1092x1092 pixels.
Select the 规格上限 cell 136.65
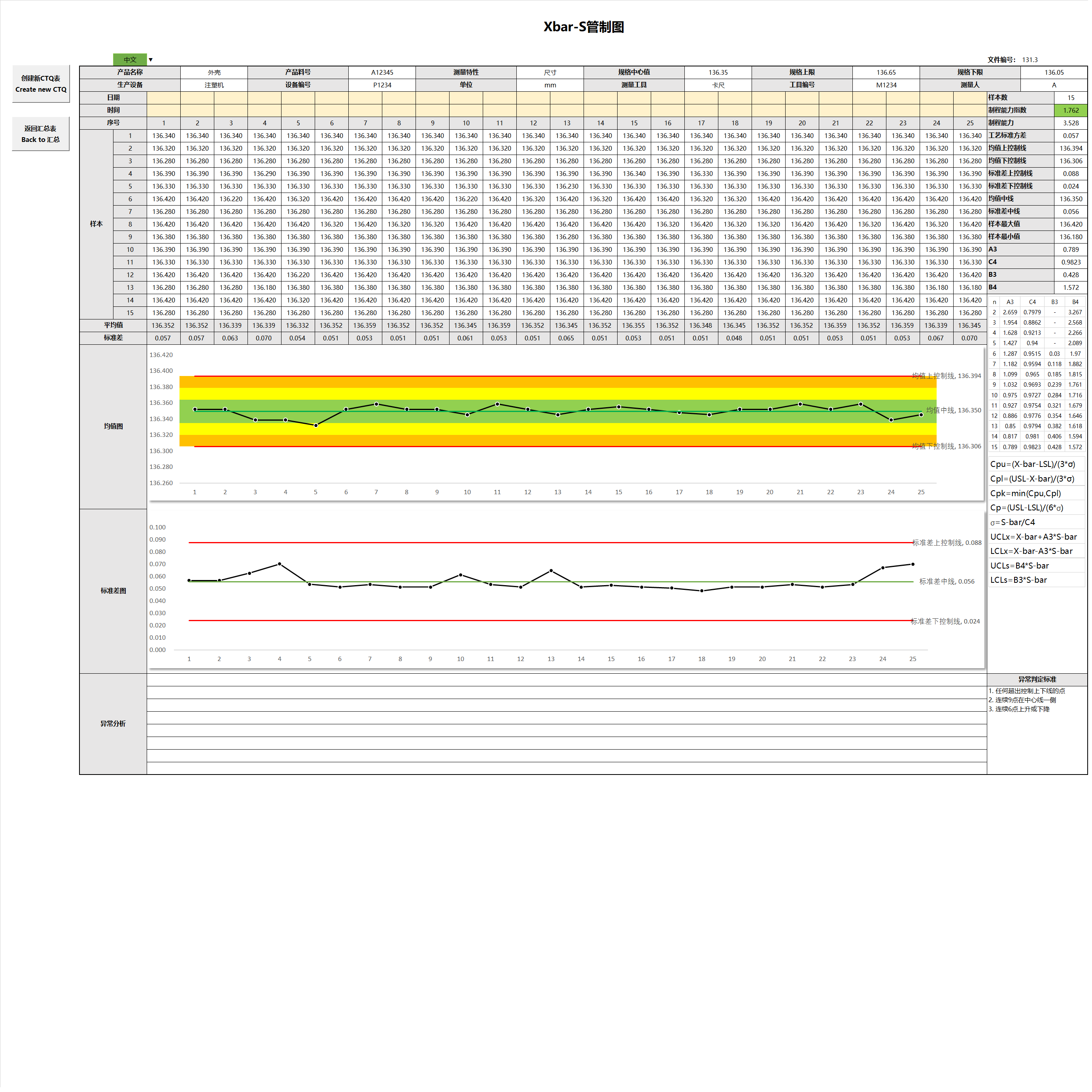coord(886,72)
